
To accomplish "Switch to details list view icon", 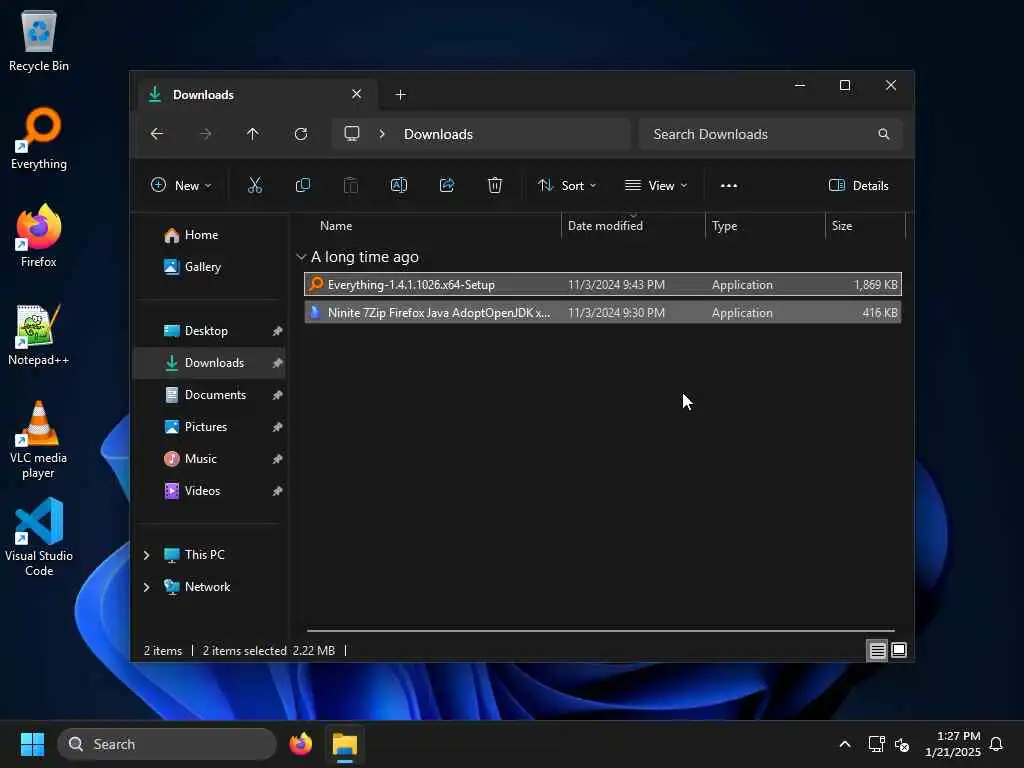I will coord(877,650).
